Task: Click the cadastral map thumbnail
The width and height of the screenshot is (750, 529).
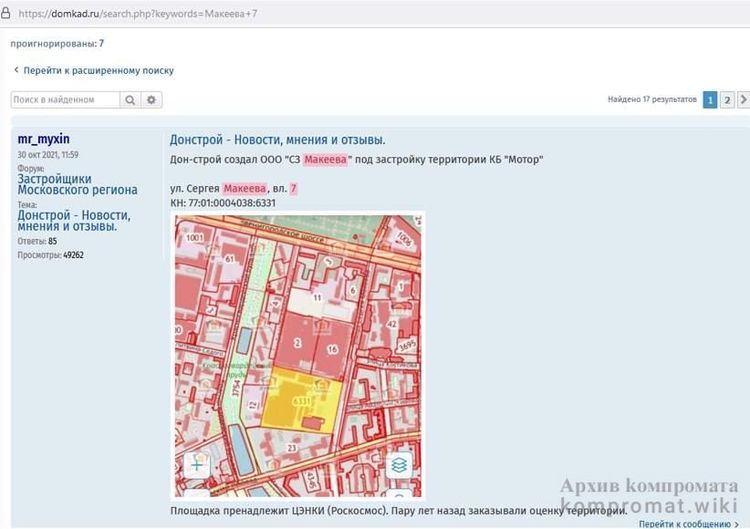Action: 298,356
